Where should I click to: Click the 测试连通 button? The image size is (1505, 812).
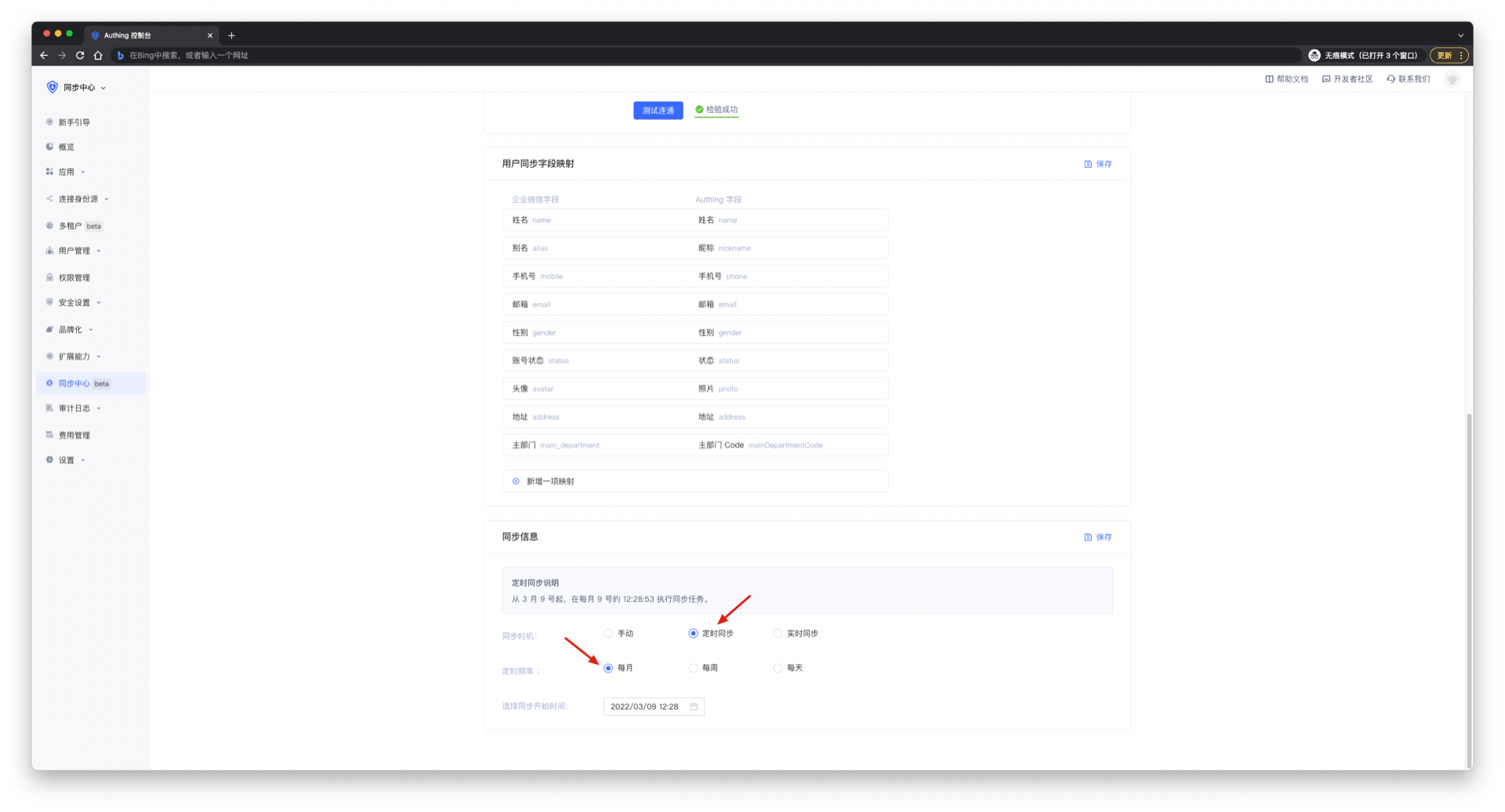pyautogui.click(x=658, y=111)
